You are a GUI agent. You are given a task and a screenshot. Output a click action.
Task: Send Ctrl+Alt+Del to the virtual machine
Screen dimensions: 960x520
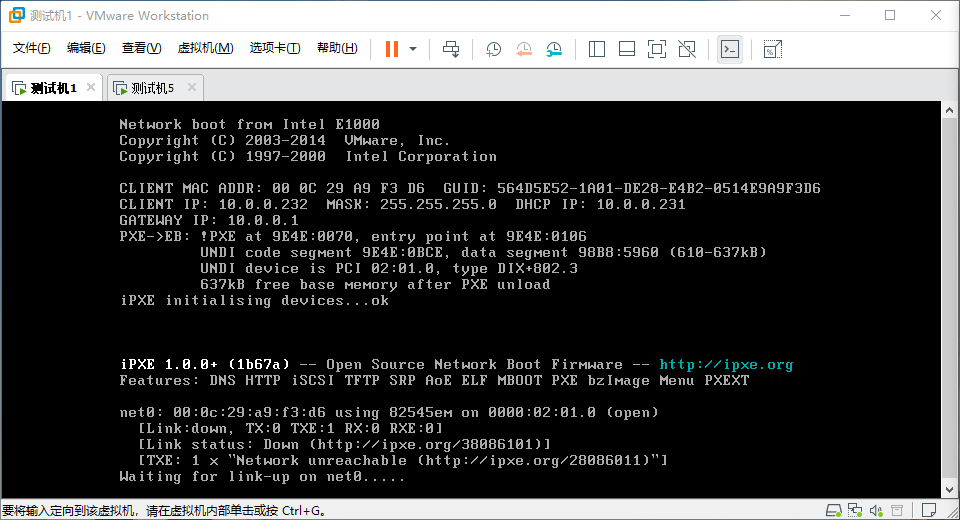pyautogui.click(x=451, y=49)
